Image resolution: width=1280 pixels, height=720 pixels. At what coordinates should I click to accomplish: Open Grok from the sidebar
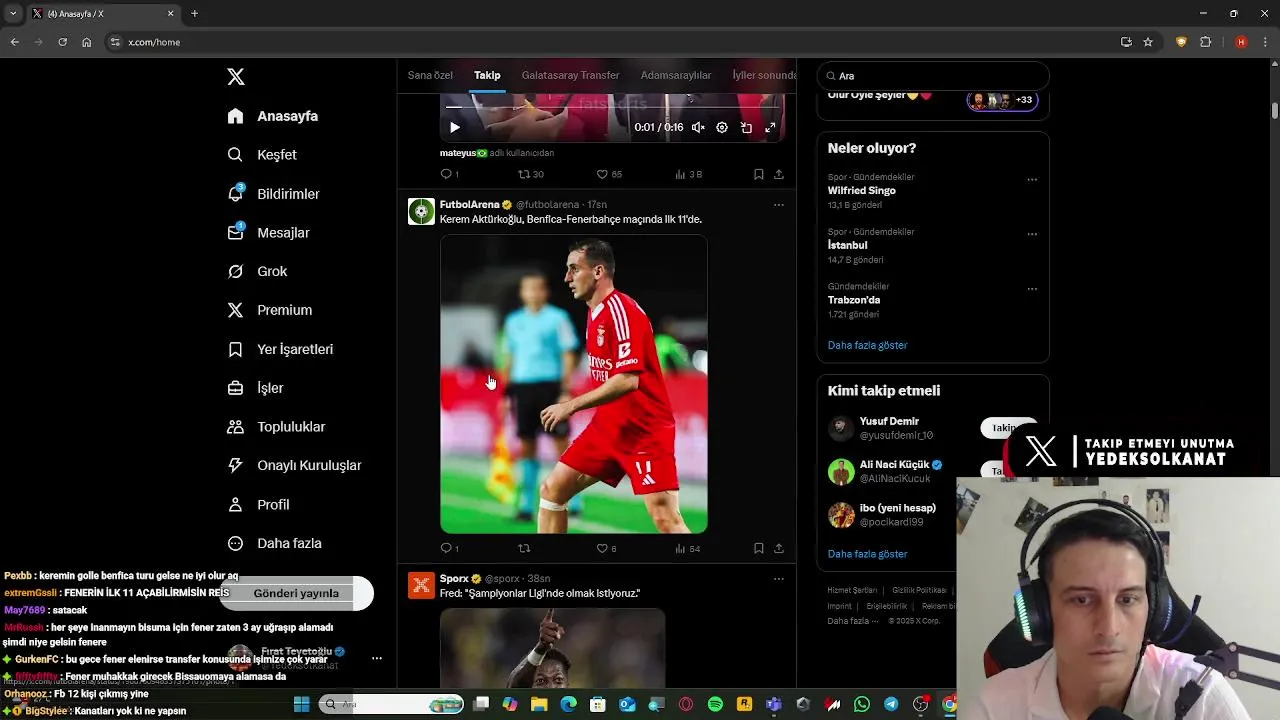click(x=257, y=271)
